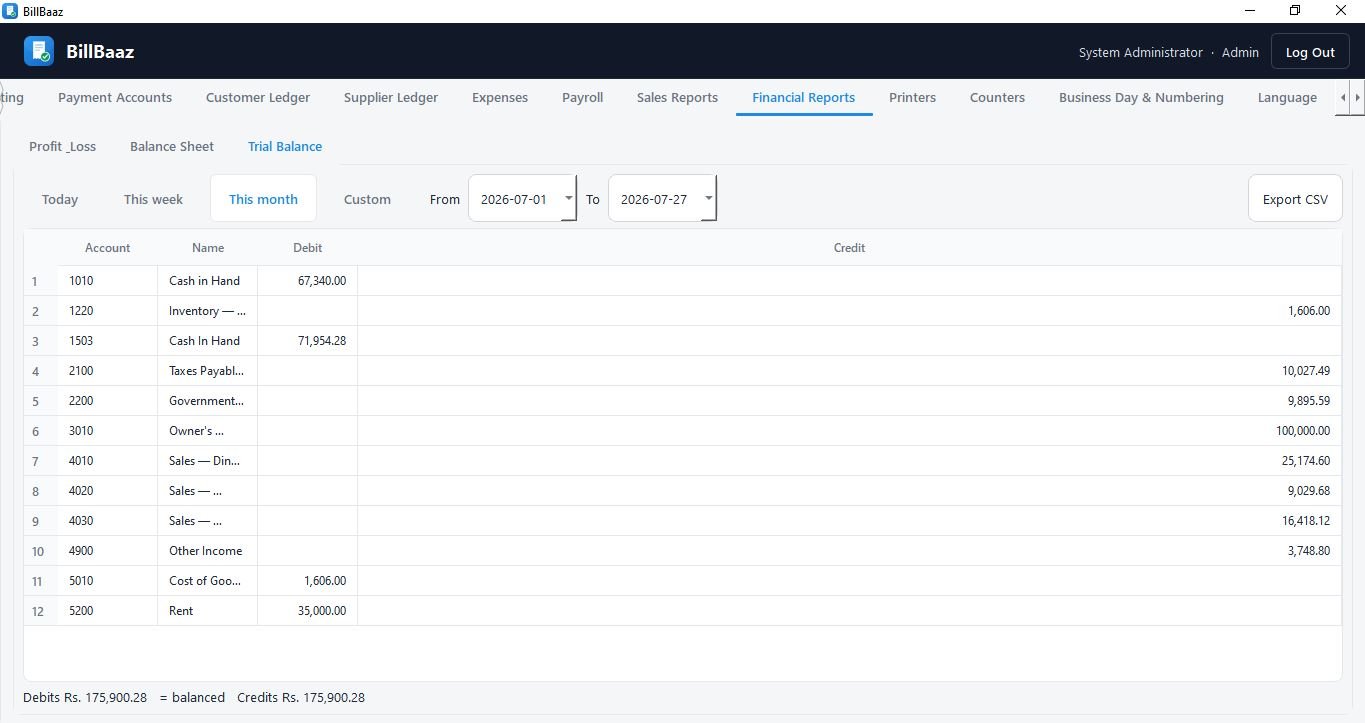Select account cell 1503
The image size is (1365, 723).
tap(107, 341)
